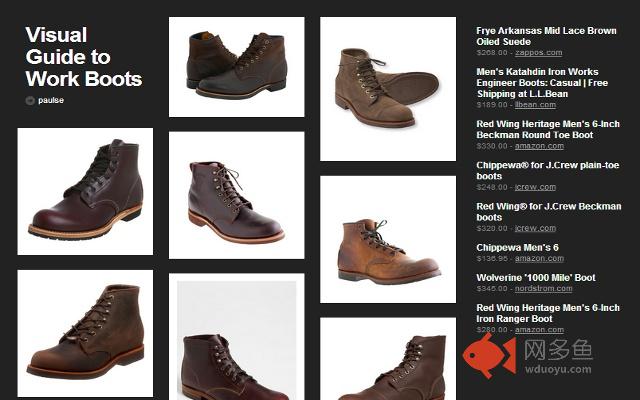Viewport: 640px width, 400px height.
Task: Open the Frye Arkansas Mid Lace Brown Oiled Suede title
Action: (546, 36)
